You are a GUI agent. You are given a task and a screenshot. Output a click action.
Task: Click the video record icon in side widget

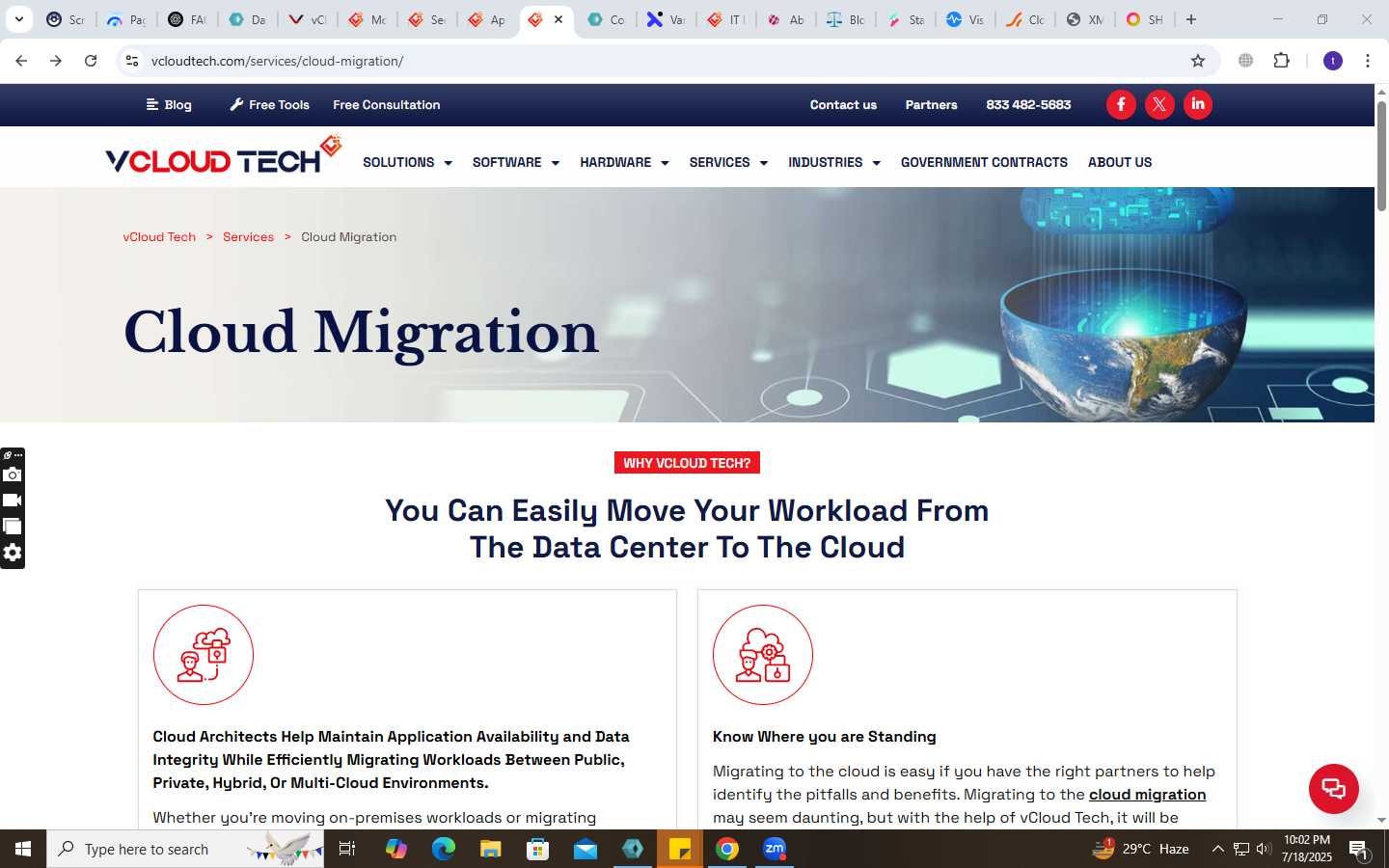tap(13, 501)
